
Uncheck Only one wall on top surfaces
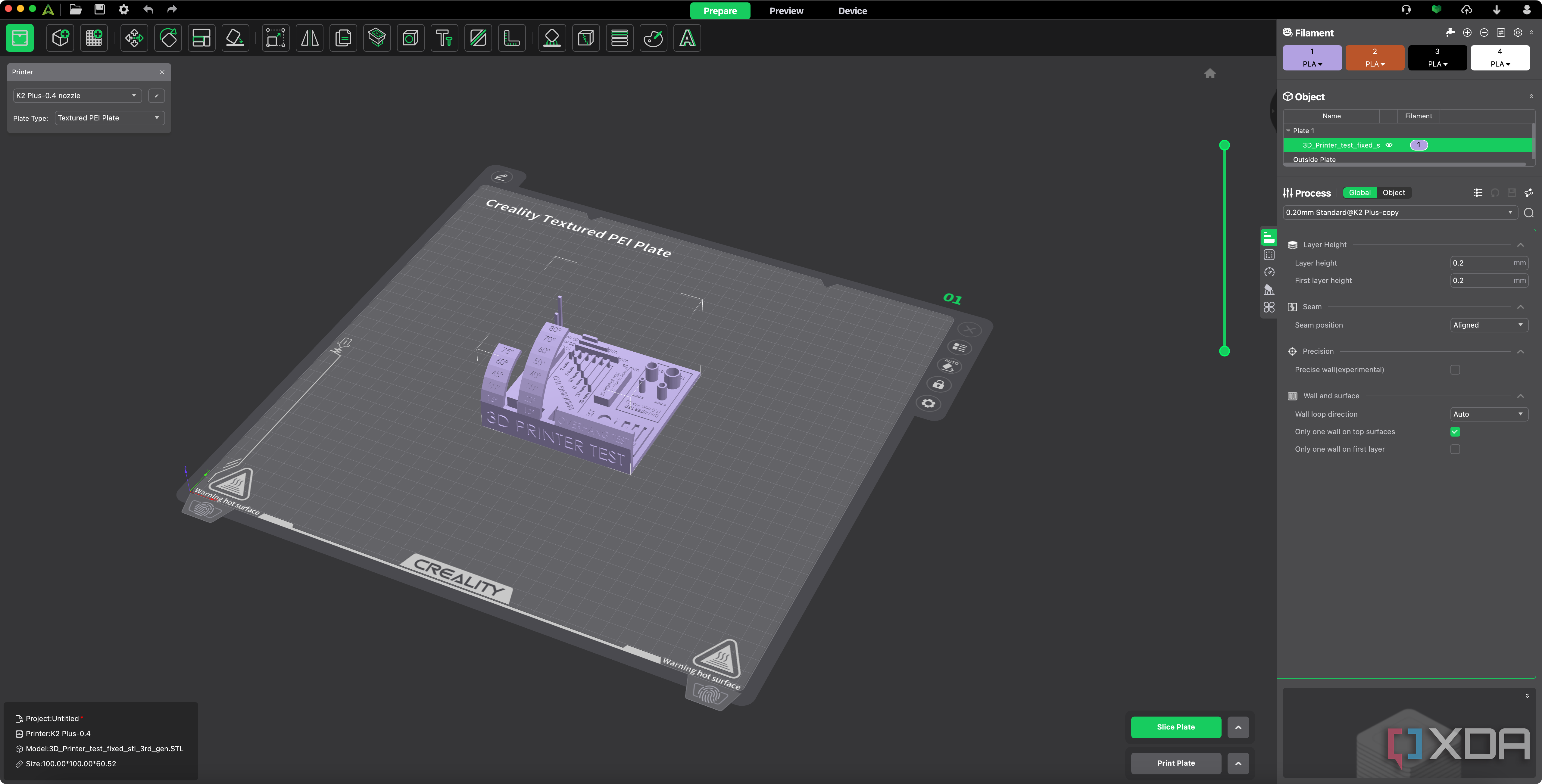click(1455, 432)
